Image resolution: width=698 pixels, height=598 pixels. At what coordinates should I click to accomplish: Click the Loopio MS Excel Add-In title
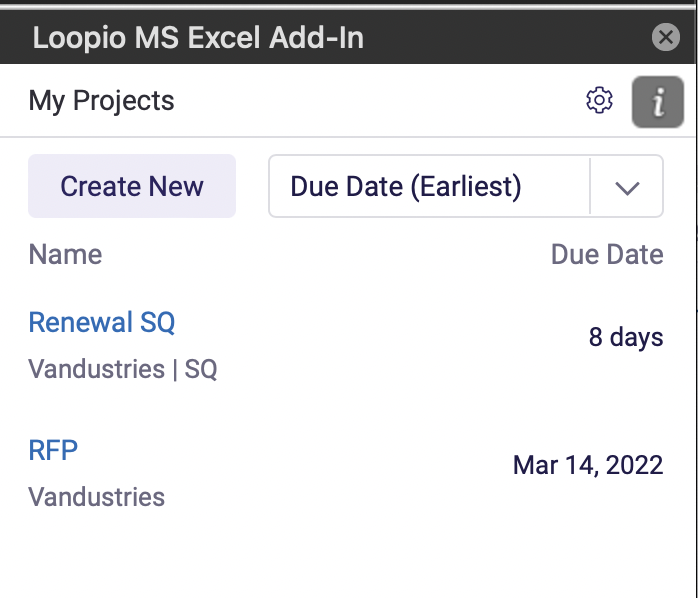pos(198,37)
